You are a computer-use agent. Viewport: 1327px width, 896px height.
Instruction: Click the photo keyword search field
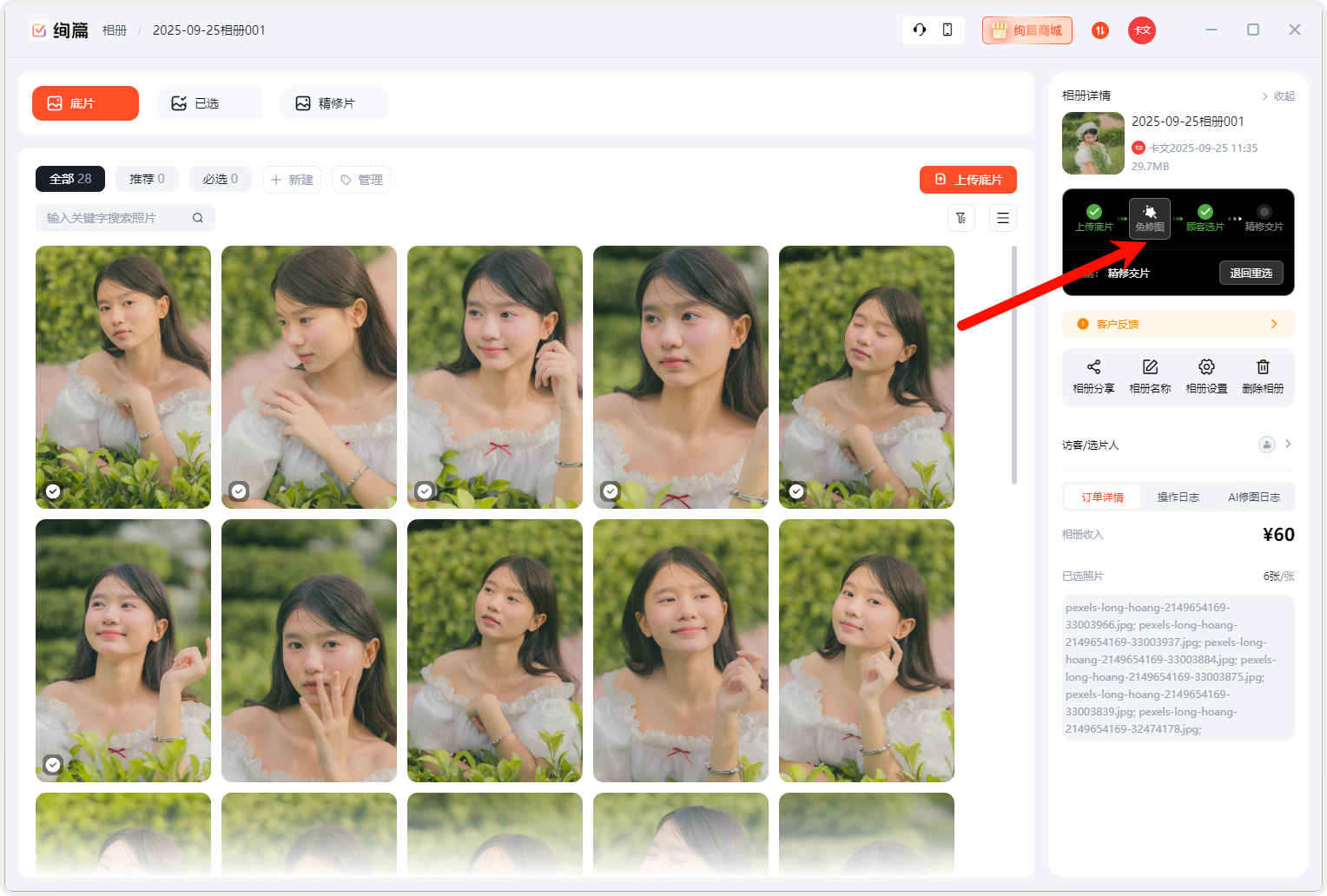(117, 218)
